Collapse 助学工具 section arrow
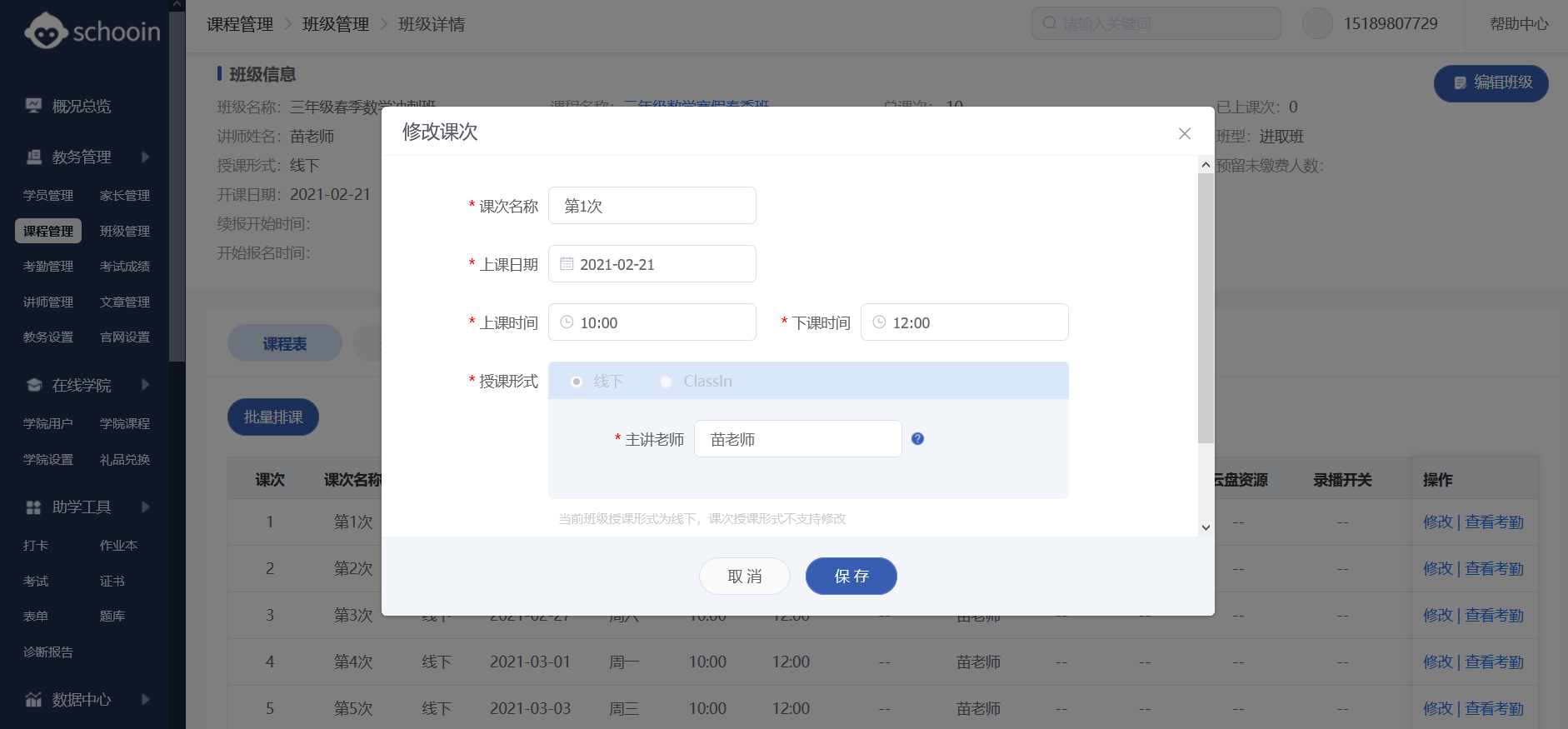Viewport: 1568px width, 729px height. click(x=146, y=507)
